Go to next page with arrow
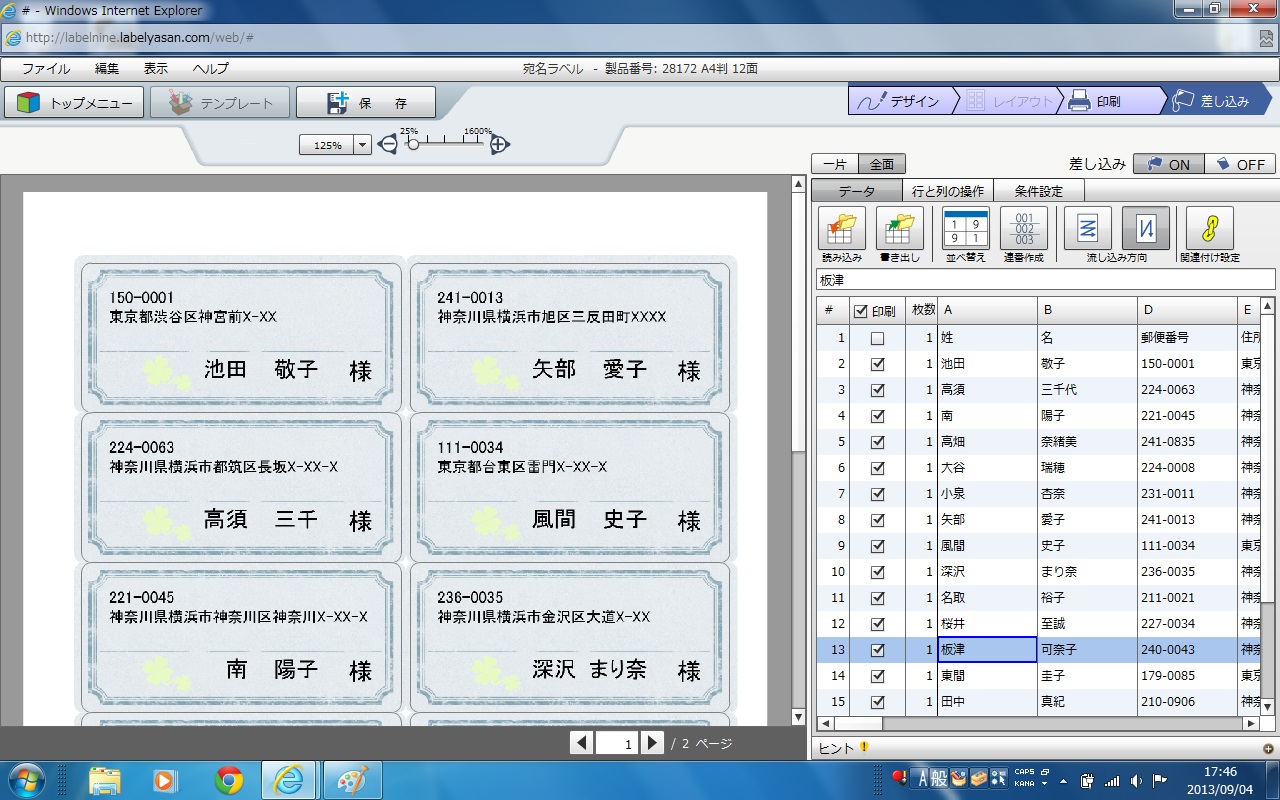The image size is (1280, 800). [x=652, y=743]
